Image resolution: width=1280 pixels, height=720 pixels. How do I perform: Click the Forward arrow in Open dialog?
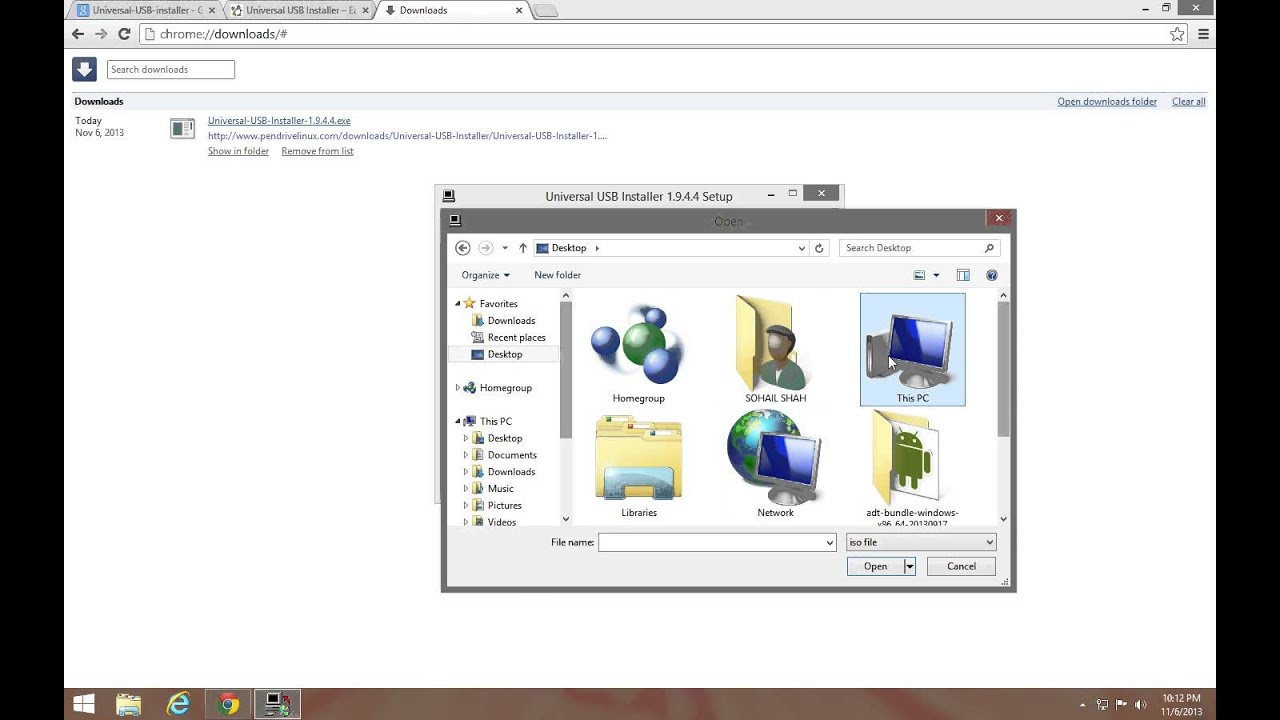click(485, 248)
